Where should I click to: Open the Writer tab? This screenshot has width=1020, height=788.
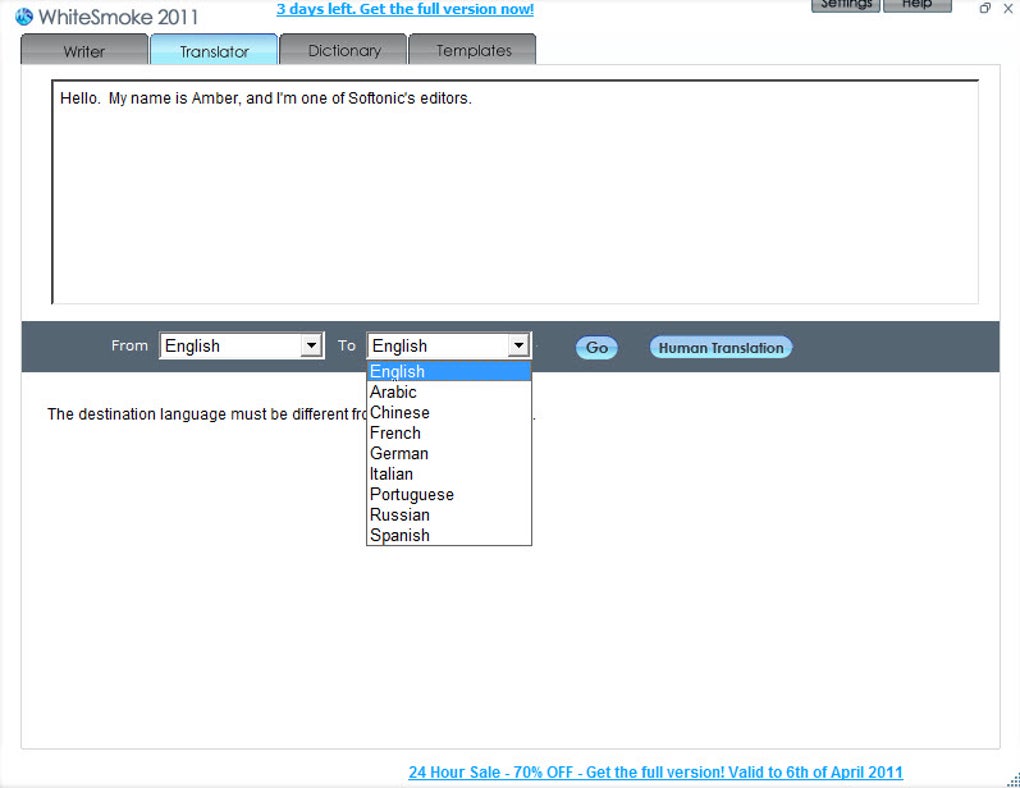85,50
